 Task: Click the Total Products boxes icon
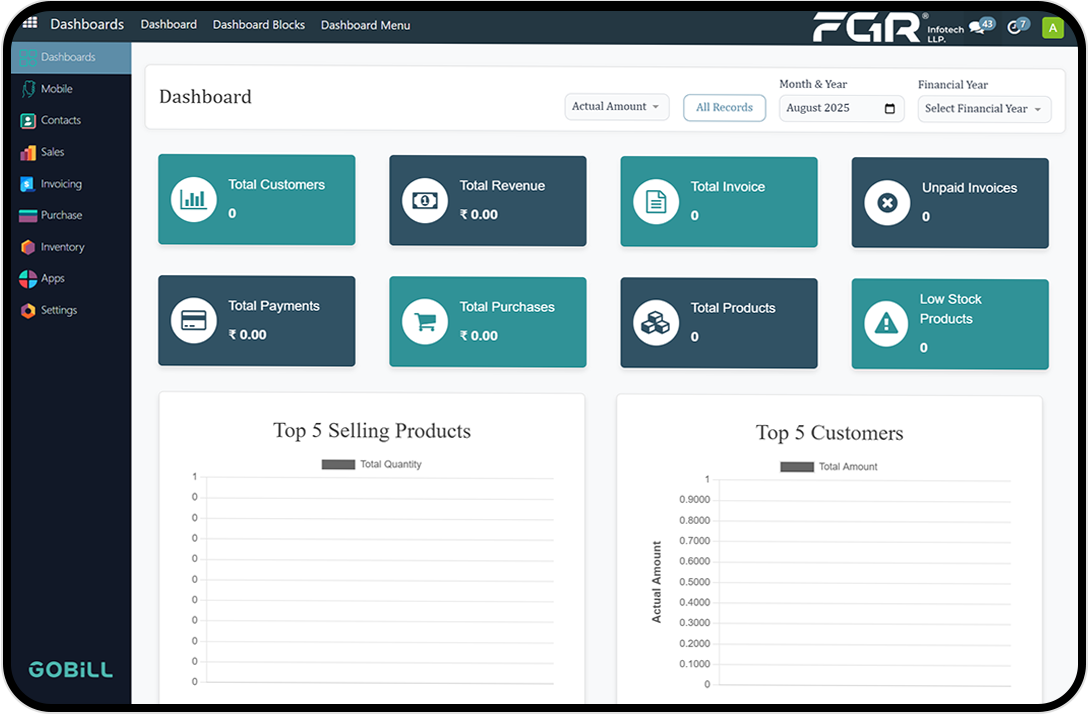(x=656, y=323)
